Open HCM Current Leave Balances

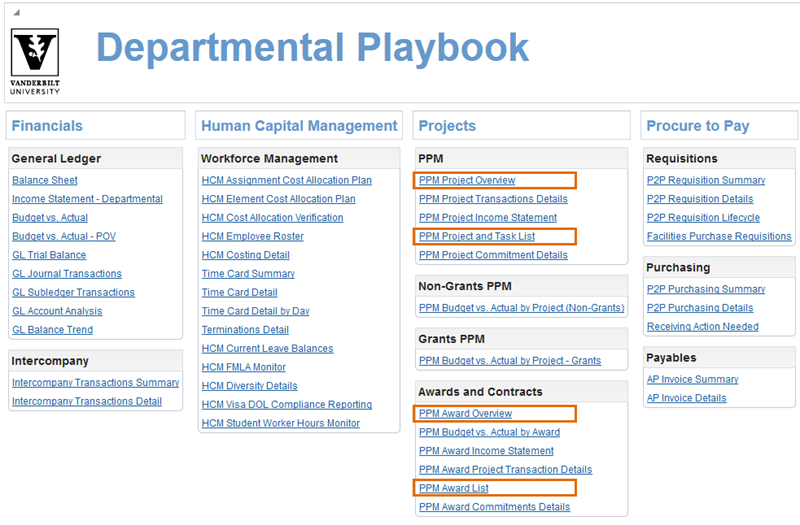pos(267,349)
